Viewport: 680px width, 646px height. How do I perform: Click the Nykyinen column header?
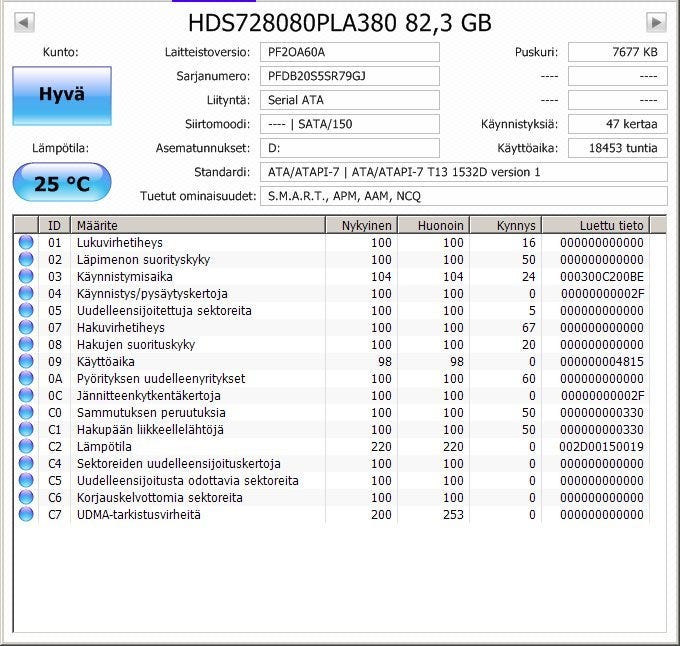tap(361, 225)
